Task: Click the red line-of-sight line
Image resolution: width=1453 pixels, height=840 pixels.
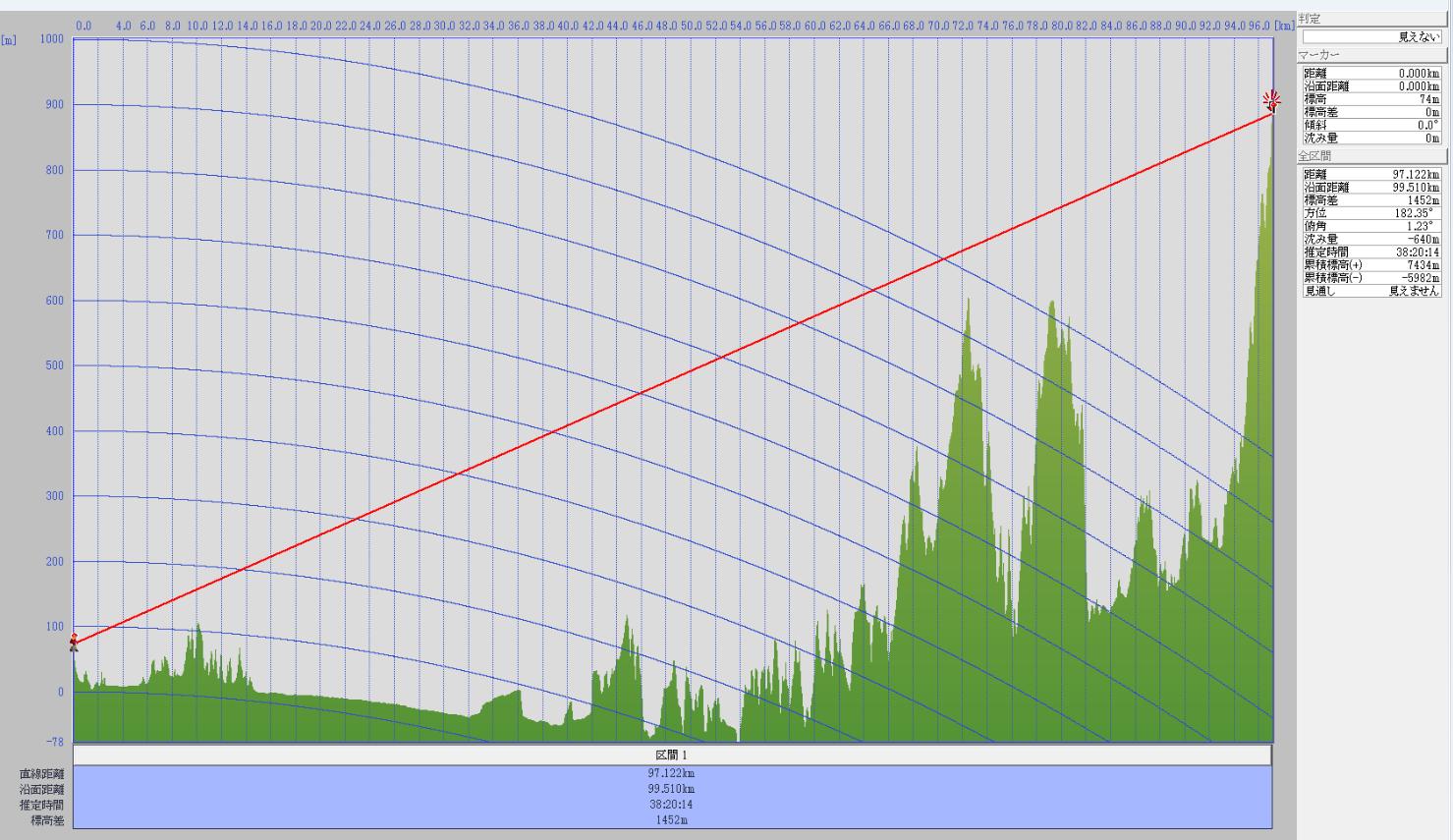Action: point(672,378)
